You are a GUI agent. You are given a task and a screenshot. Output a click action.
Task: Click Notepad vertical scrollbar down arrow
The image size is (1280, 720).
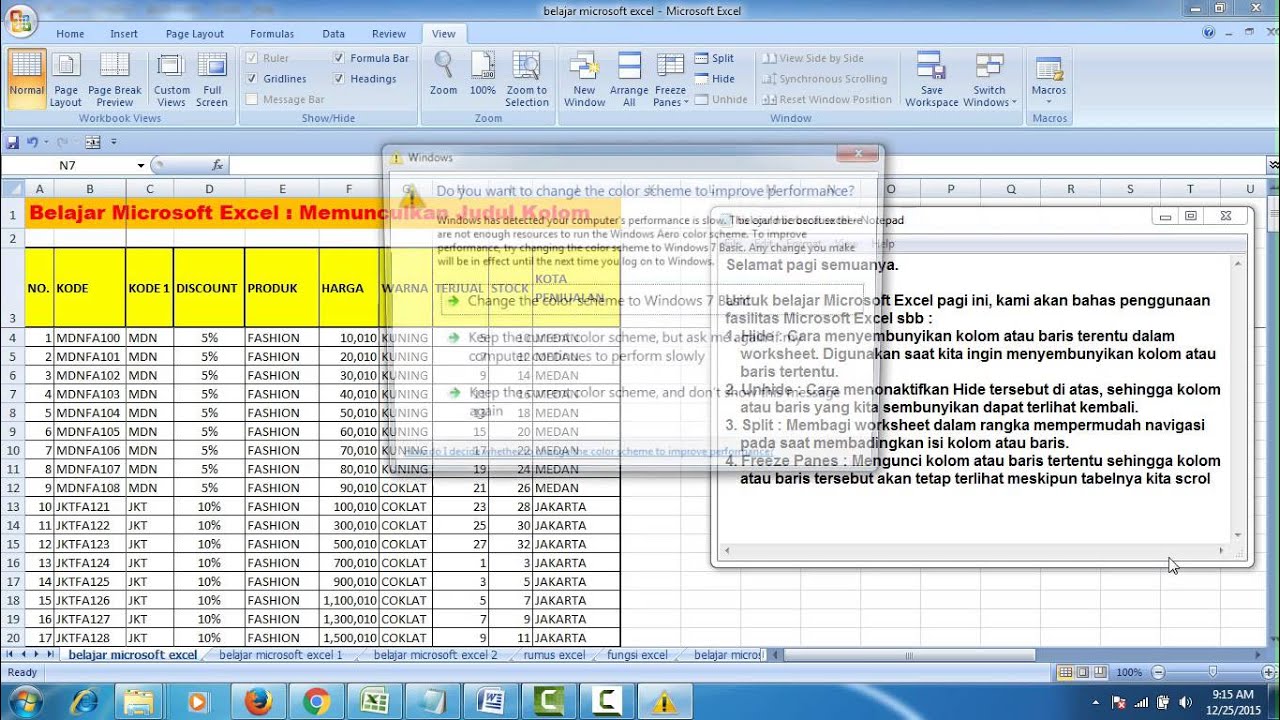point(1238,535)
